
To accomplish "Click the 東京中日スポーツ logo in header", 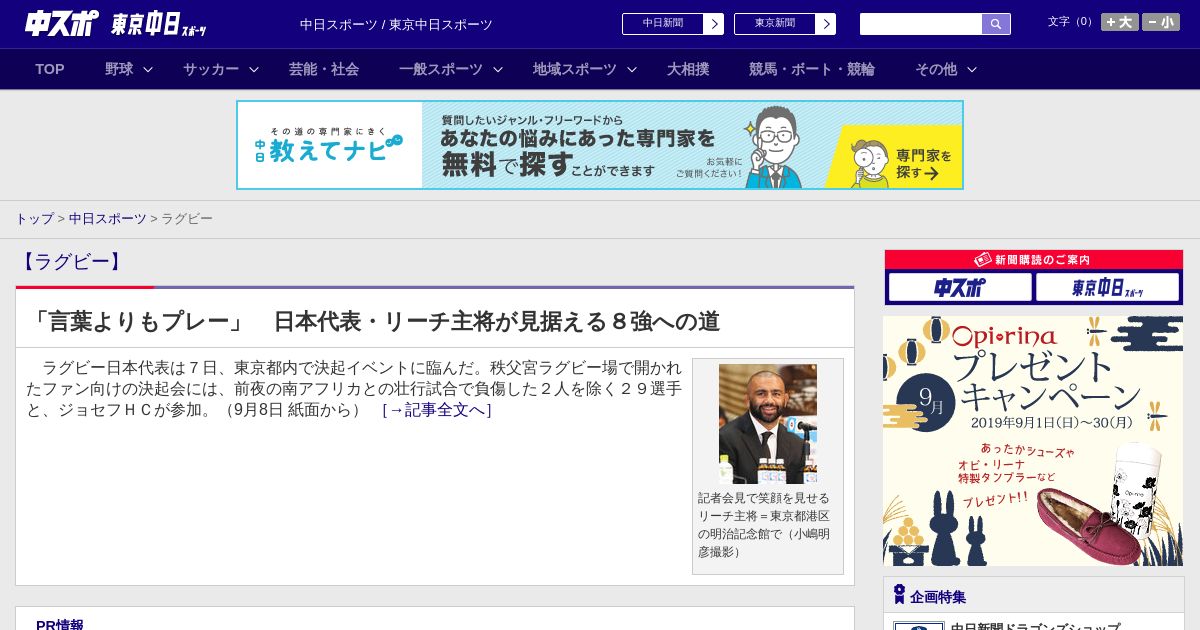I will click(x=158, y=25).
